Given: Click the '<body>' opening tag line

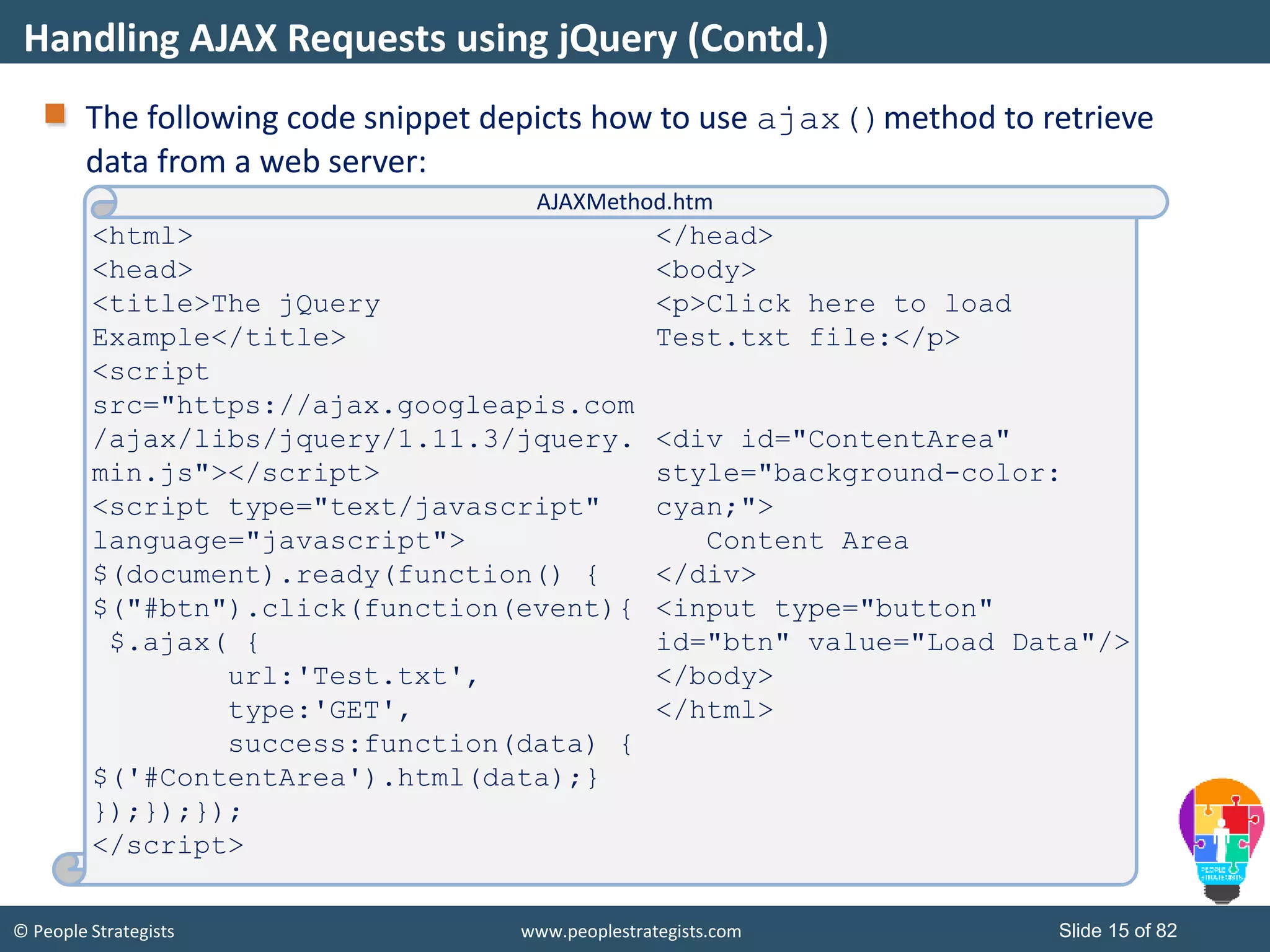Looking at the screenshot, I should click(706, 270).
